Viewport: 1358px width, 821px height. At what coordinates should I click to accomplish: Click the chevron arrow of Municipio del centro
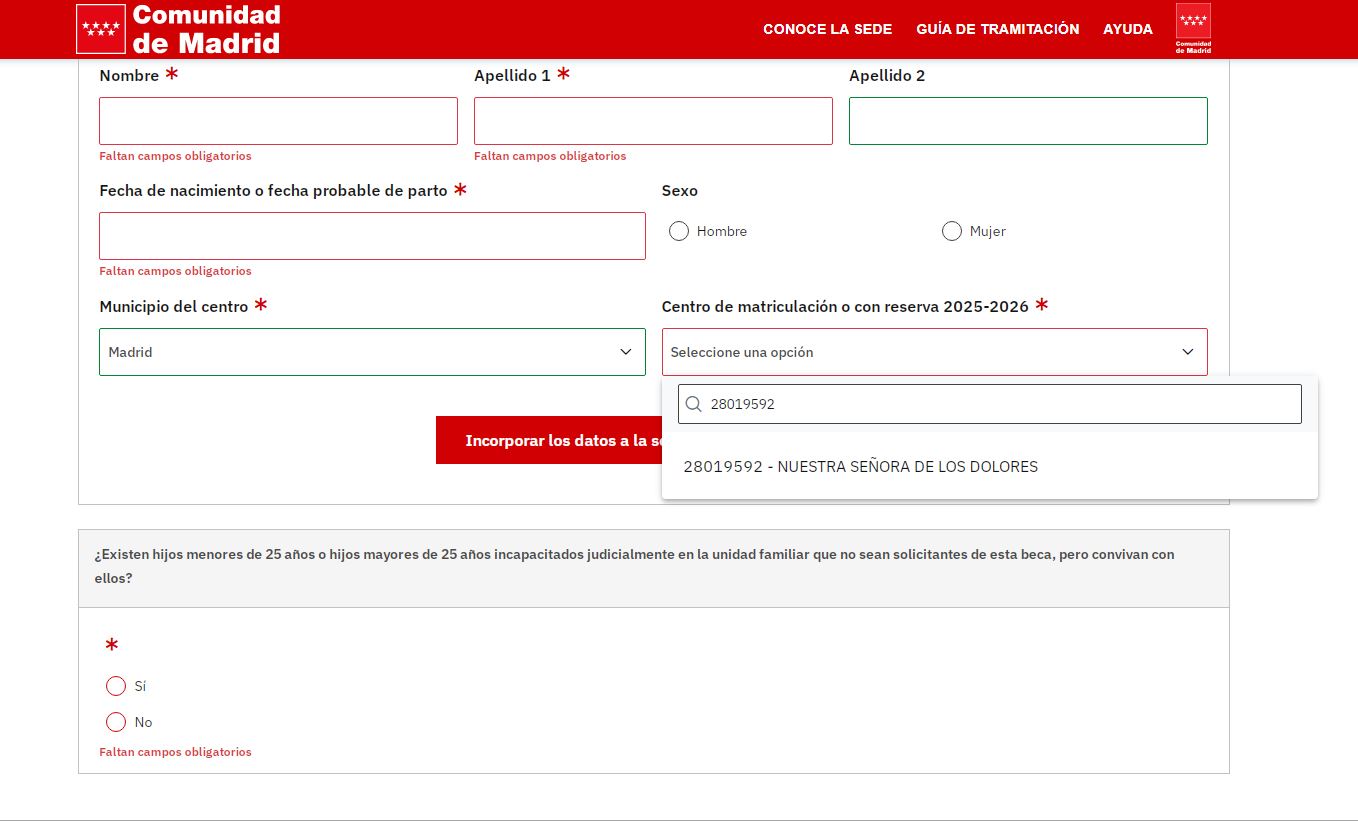pos(625,352)
